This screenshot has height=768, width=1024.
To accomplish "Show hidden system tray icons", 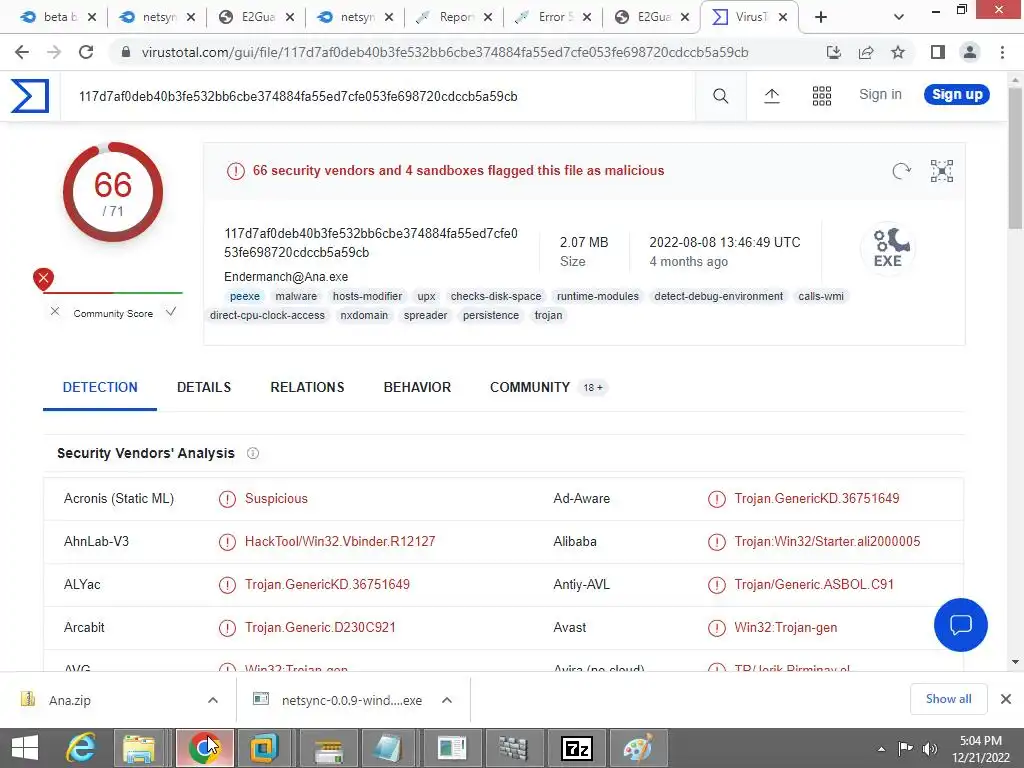I will (x=881, y=749).
